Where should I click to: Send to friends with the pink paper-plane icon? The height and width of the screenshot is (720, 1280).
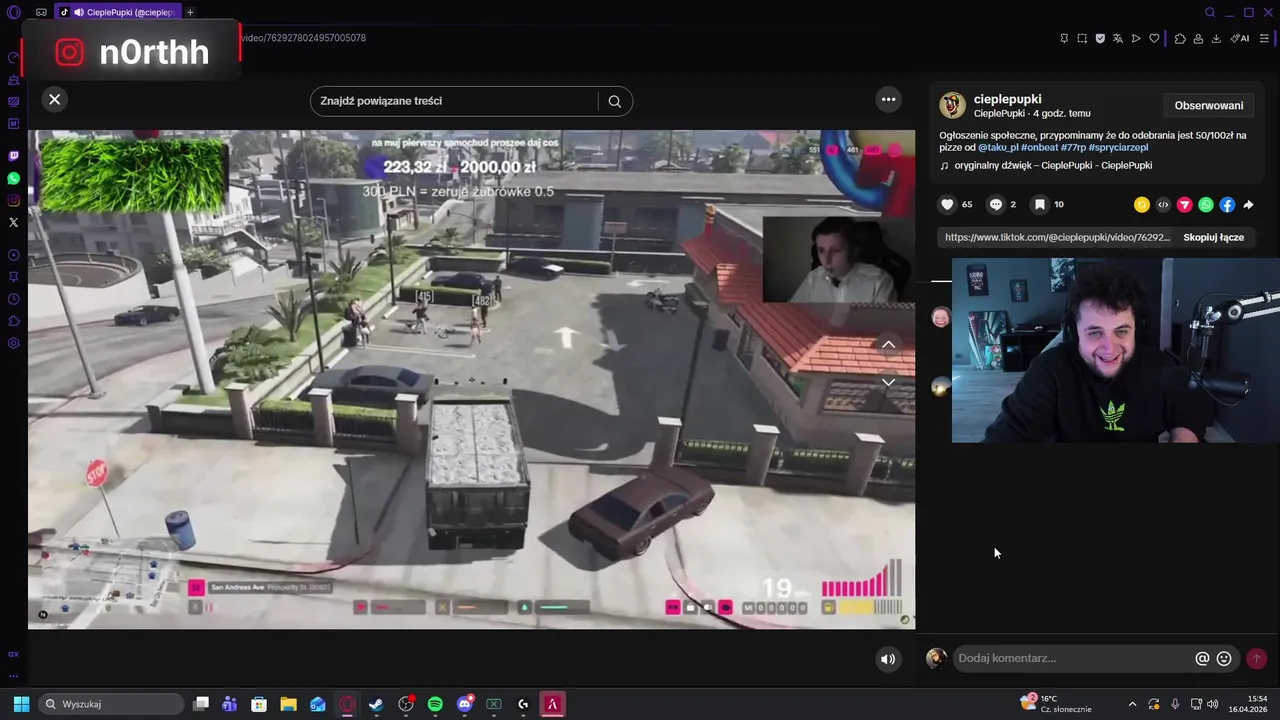pyautogui.click(x=1184, y=205)
